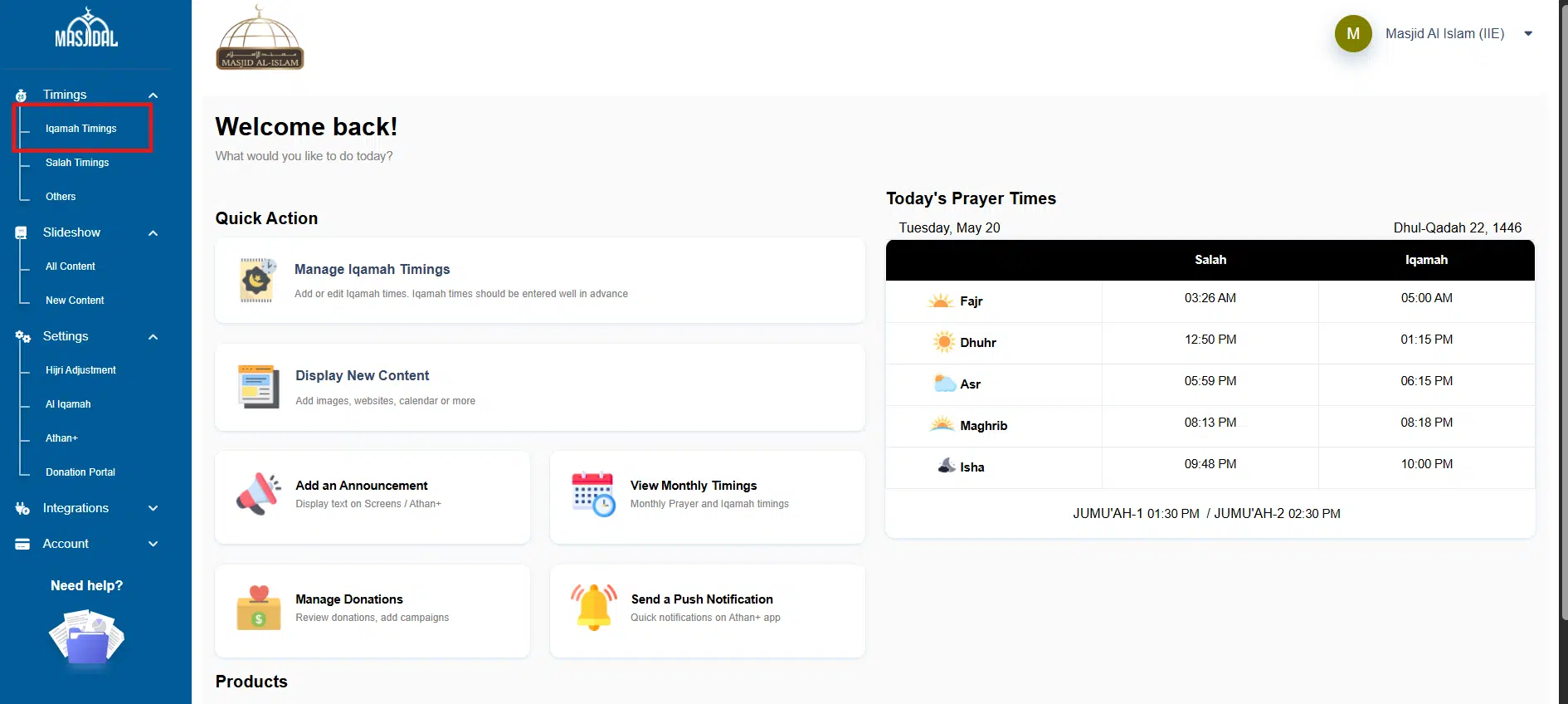Click the Manage Iqamah Timings moon icon
This screenshot has height=704, width=1568.
(257, 281)
